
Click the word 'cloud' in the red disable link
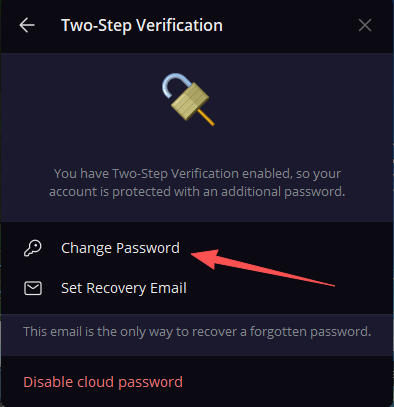tap(96, 382)
